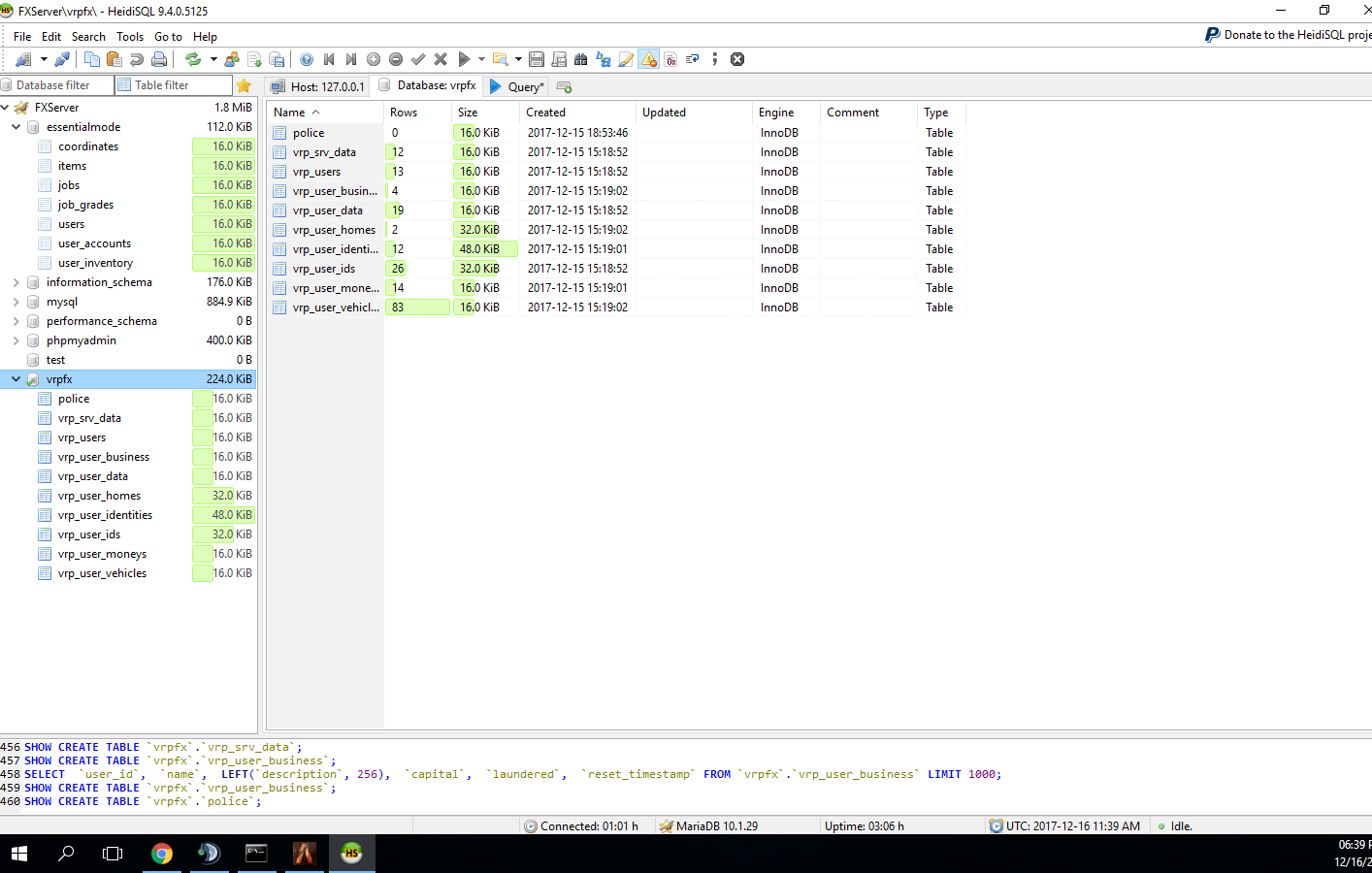This screenshot has height=873, width=1372.
Task: Collapse the vrpfx database tree node
Action: (16, 379)
